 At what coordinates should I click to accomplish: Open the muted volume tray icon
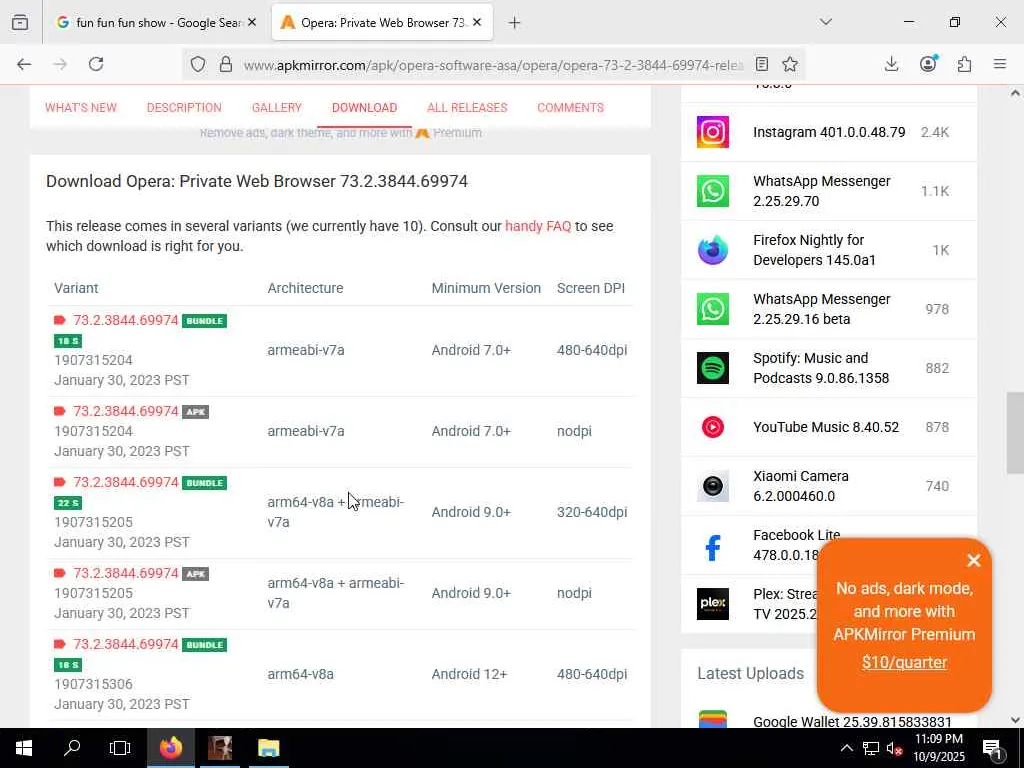tap(894, 748)
